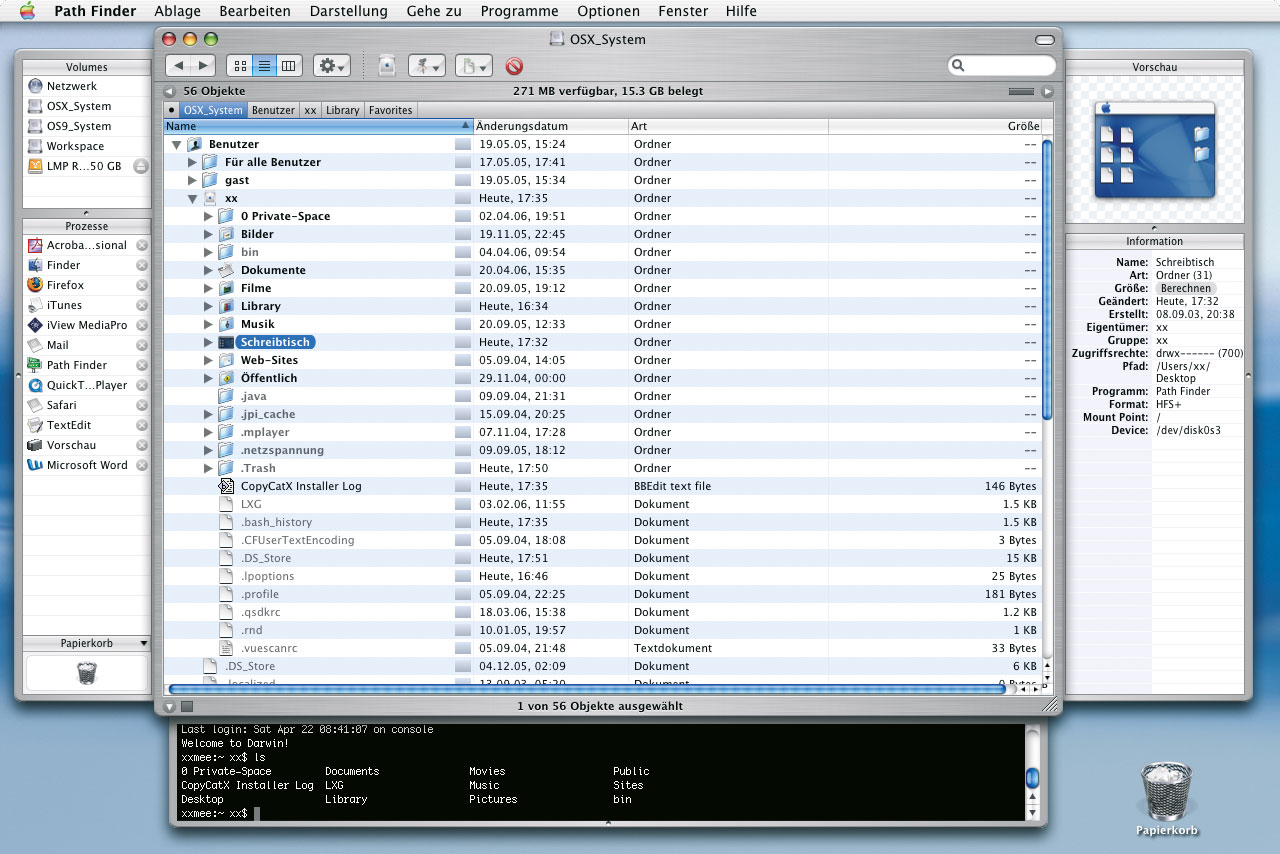
Task: Open the Ablage menu
Action: (x=177, y=11)
